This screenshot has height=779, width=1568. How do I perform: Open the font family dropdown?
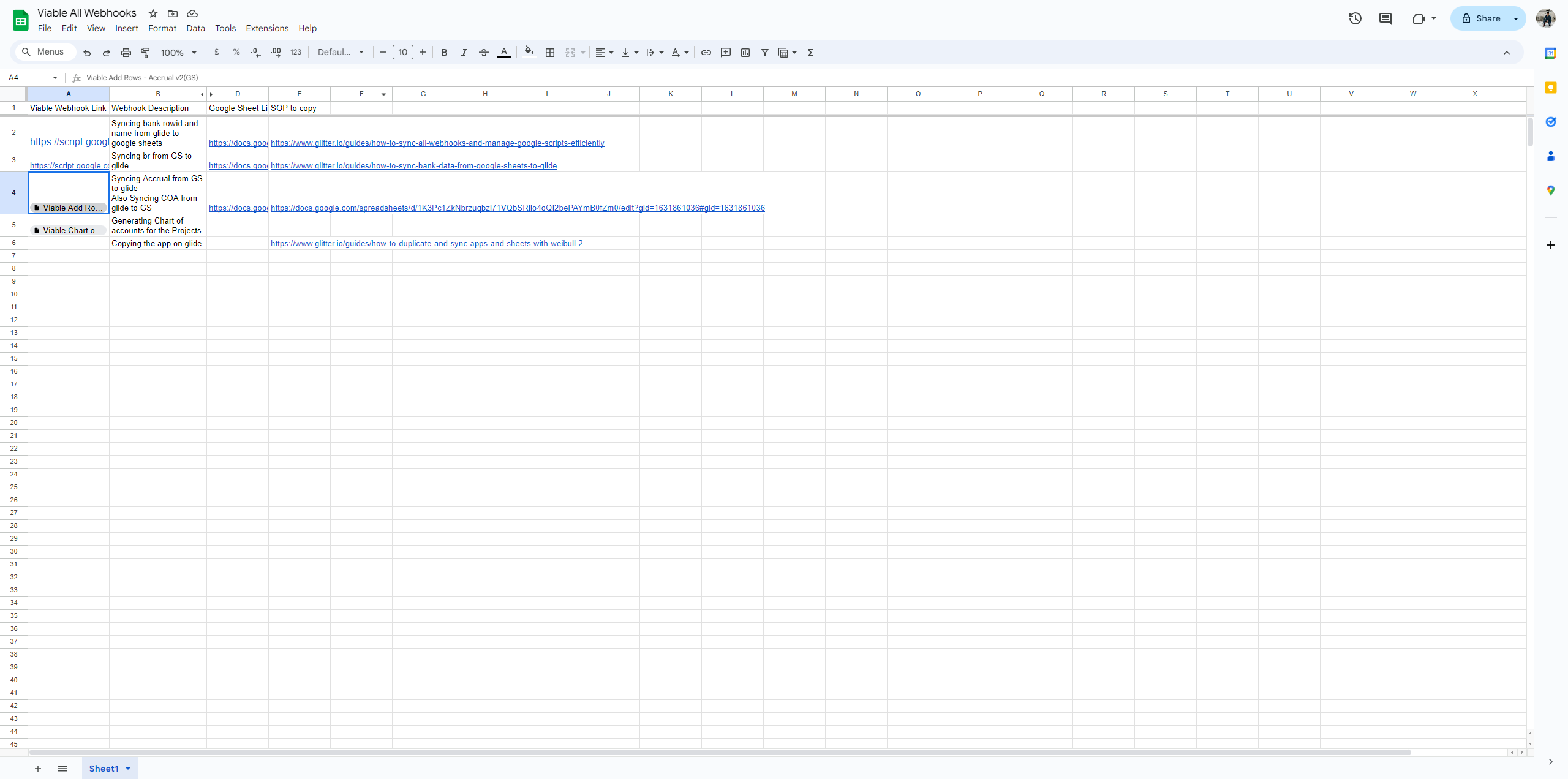pos(341,53)
